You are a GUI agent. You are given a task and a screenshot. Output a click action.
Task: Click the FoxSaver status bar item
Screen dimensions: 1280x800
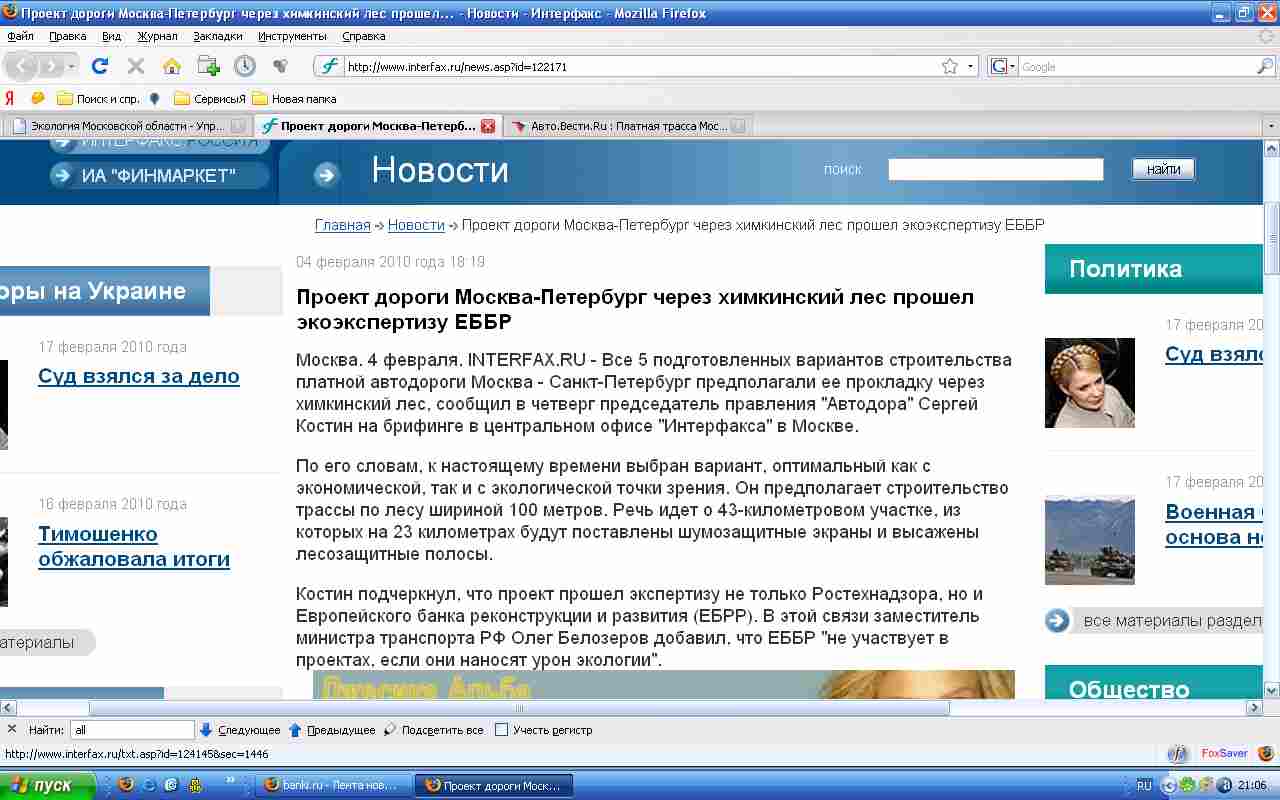(1224, 754)
